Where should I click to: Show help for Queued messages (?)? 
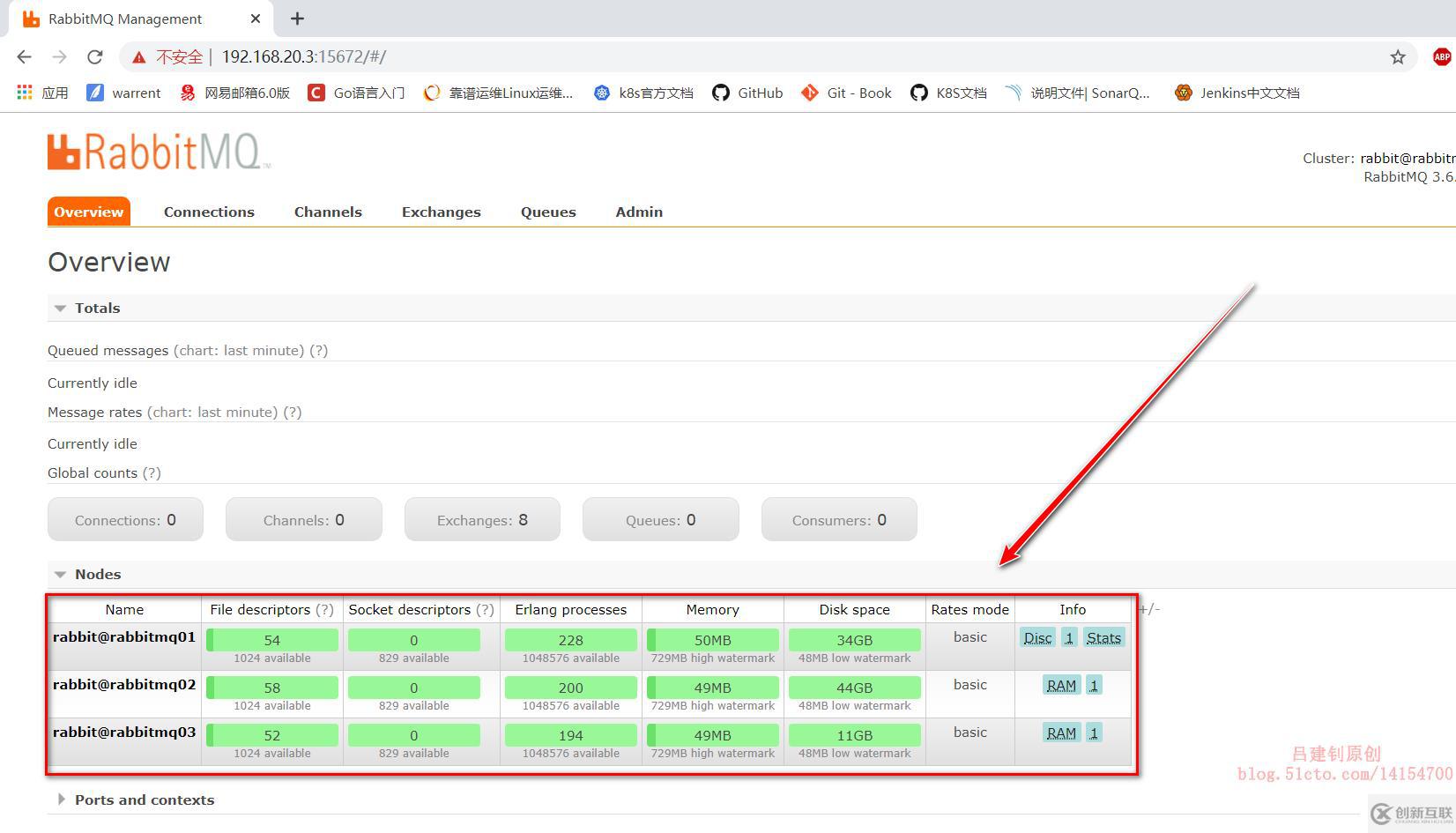(318, 350)
